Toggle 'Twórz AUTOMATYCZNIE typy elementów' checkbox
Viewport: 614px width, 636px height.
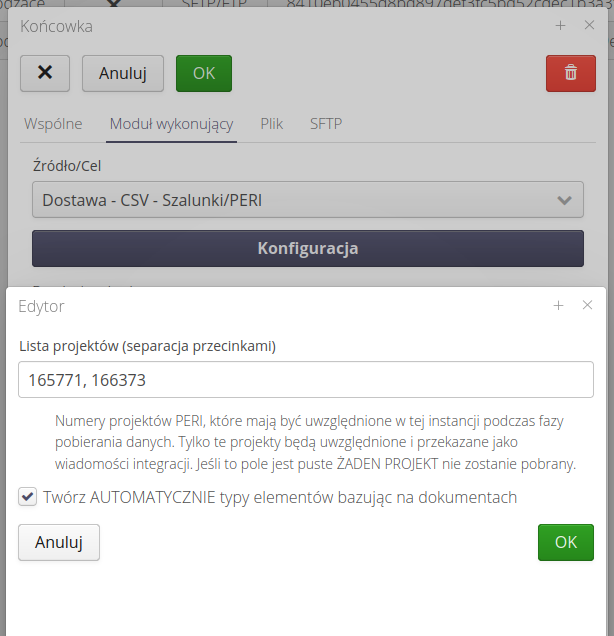(28, 497)
